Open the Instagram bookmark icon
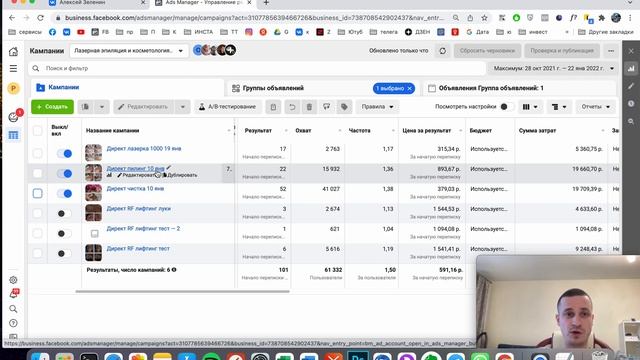Viewport: 640px width, 360px height. [249, 32]
